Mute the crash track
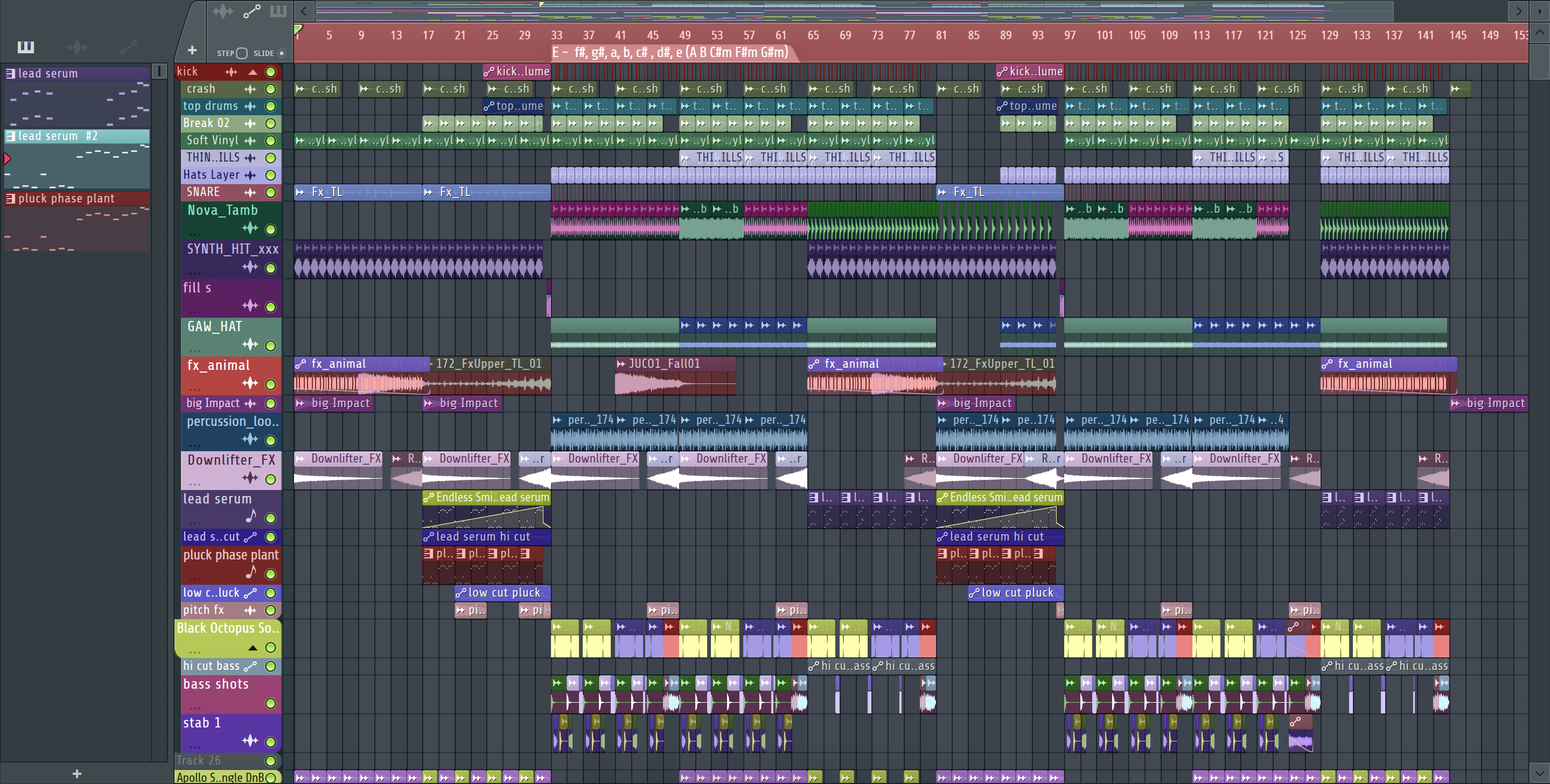 point(271,89)
